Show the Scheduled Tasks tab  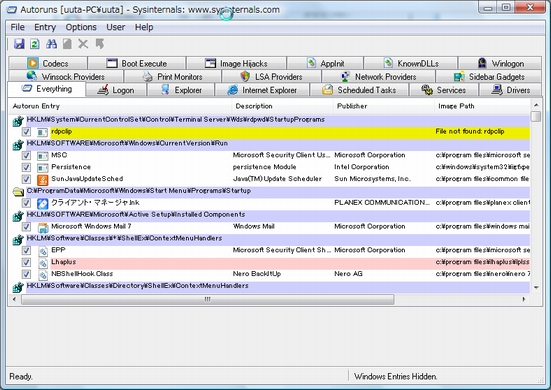click(x=359, y=90)
